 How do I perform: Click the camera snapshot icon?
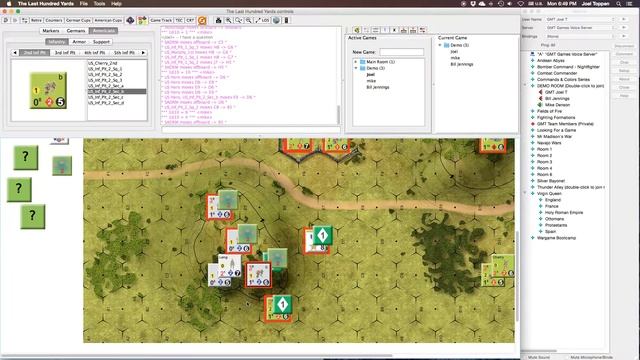pos(218,20)
